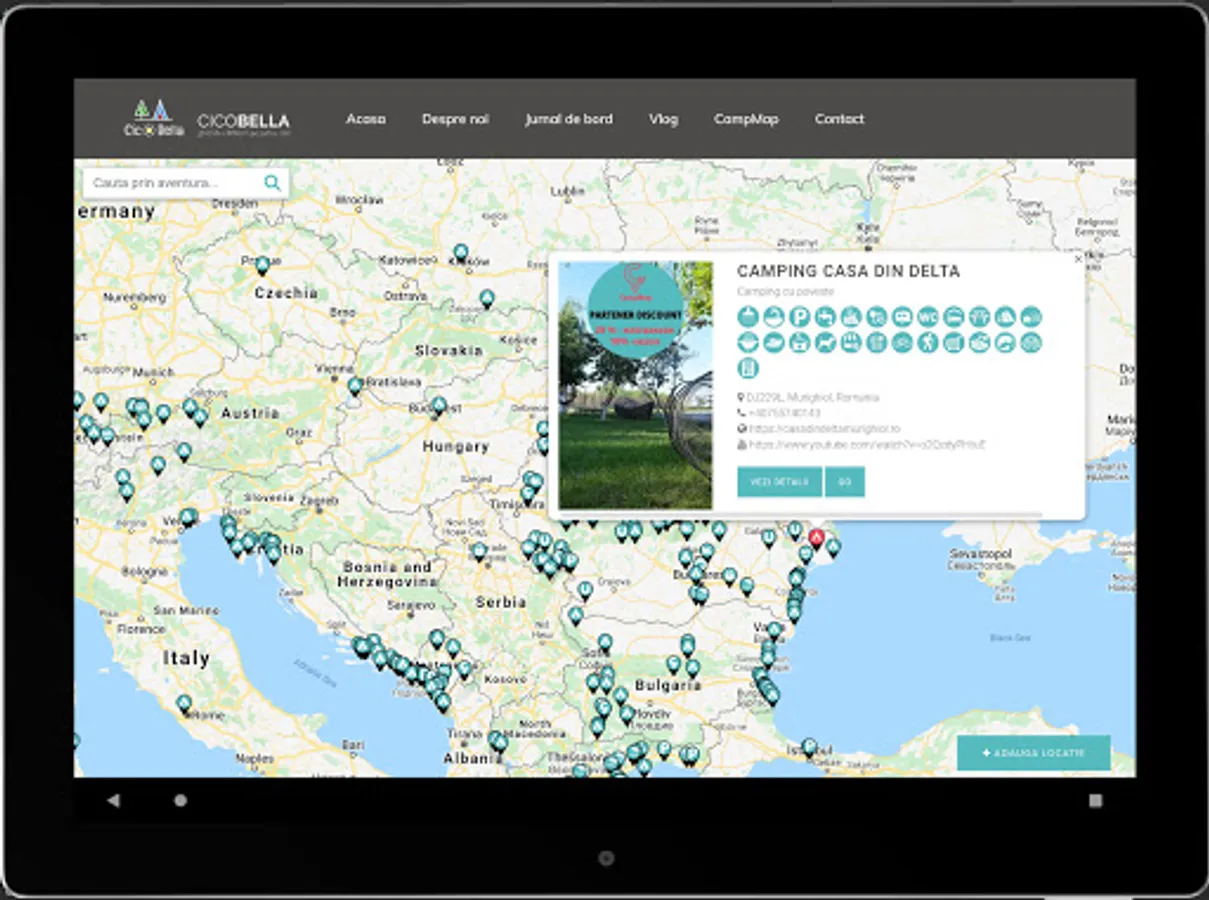Open the Contact menu item

tap(838, 119)
